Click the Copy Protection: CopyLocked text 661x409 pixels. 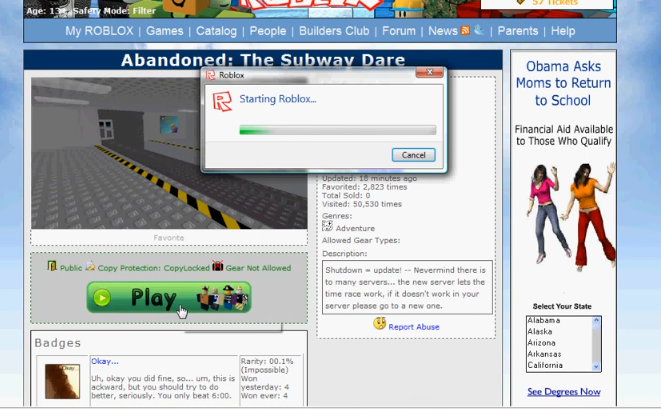(153, 268)
